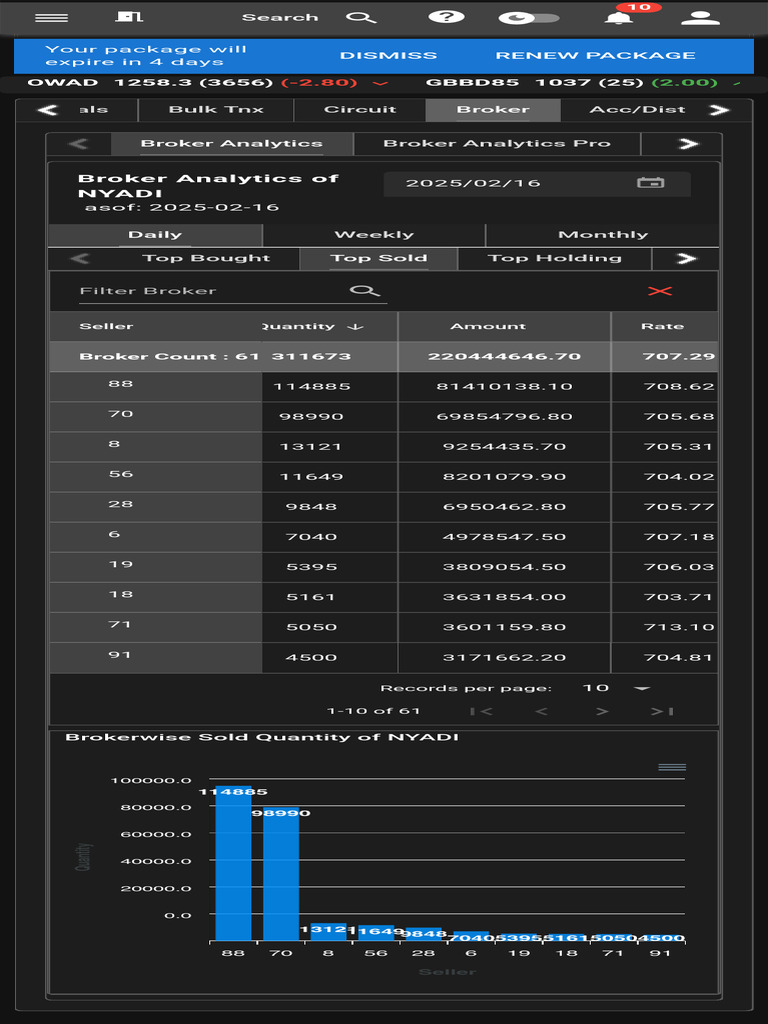Dismiss the package expiry banner

[x=389, y=56]
